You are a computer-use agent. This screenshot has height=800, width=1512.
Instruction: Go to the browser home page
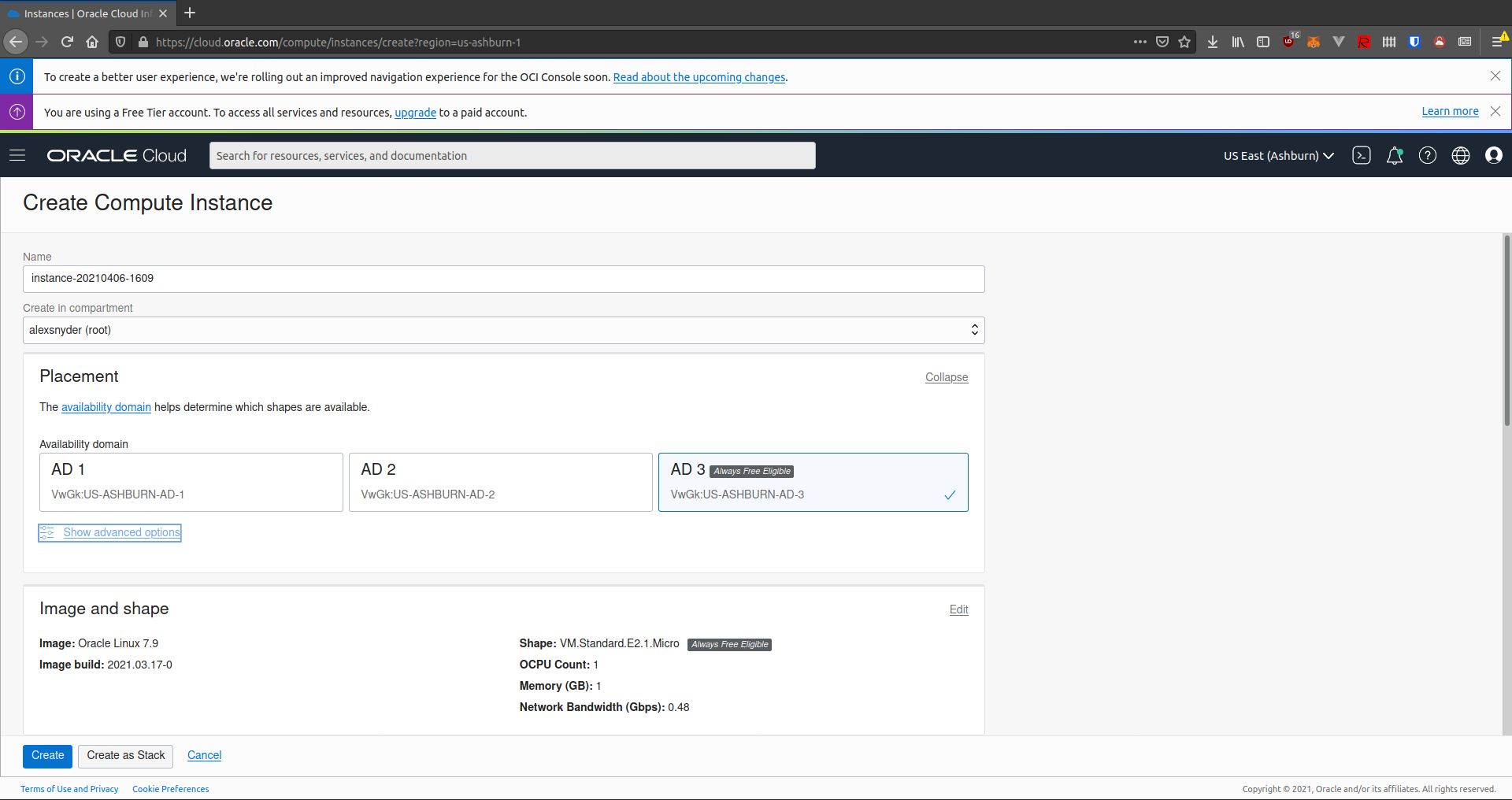(92, 42)
